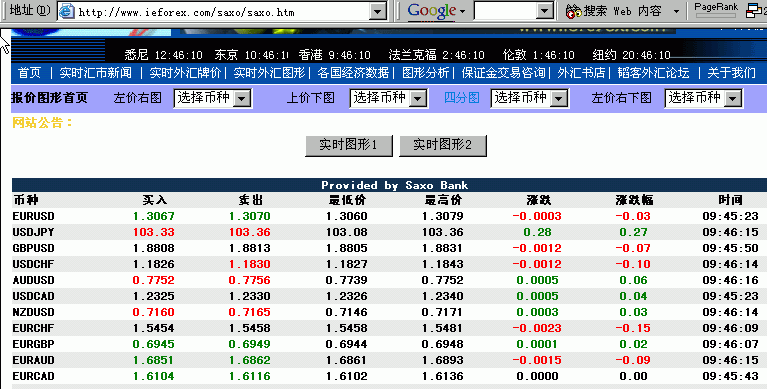Select the EURCHF row label

click(33, 328)
